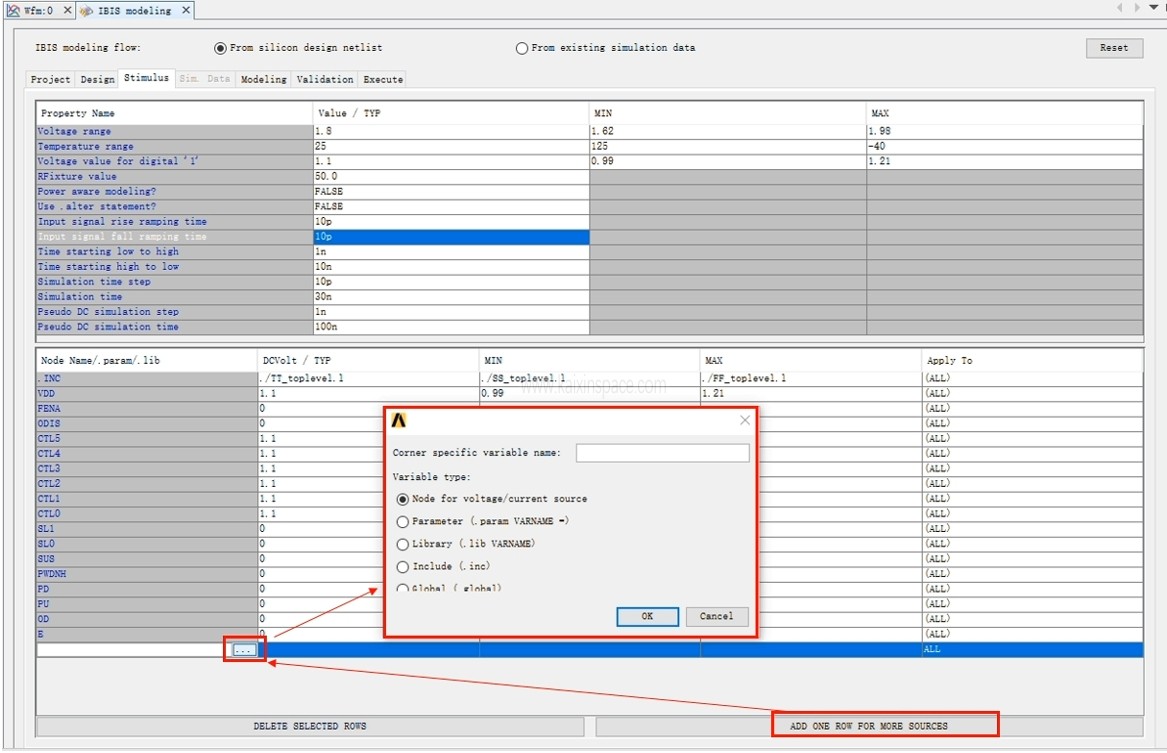Screen dimensions: 1167x753
Task: Close the variable type dialog
Action: coord(744,421)
